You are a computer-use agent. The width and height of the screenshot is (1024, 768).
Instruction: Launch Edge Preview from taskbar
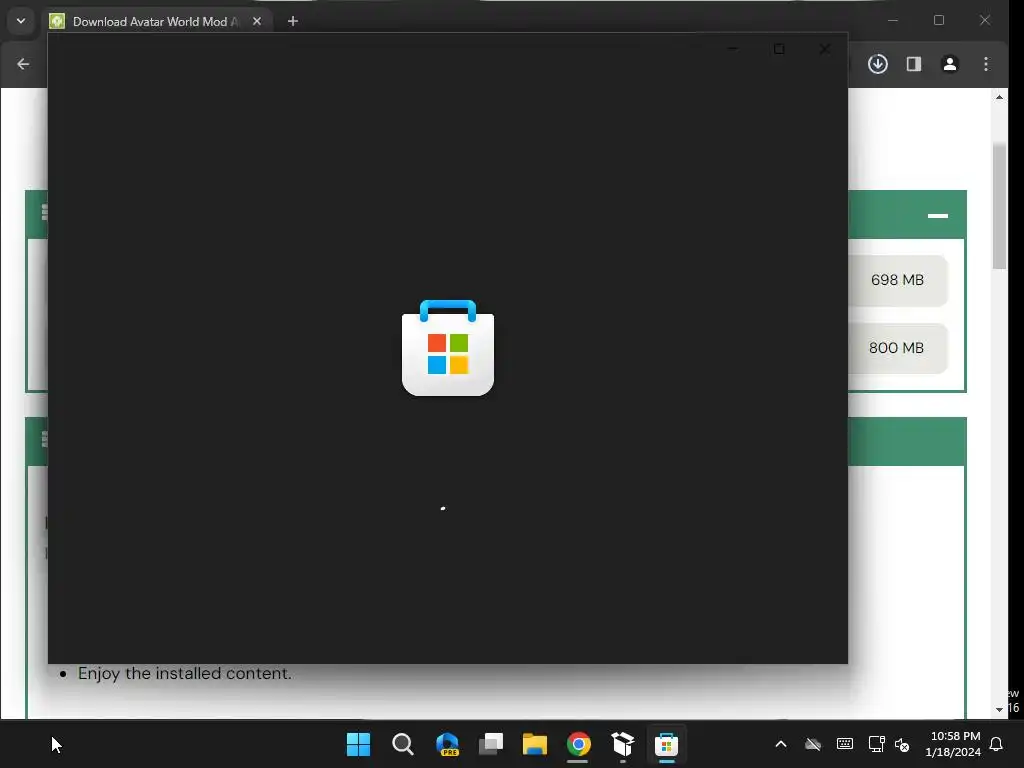click(x=447, y=744)
